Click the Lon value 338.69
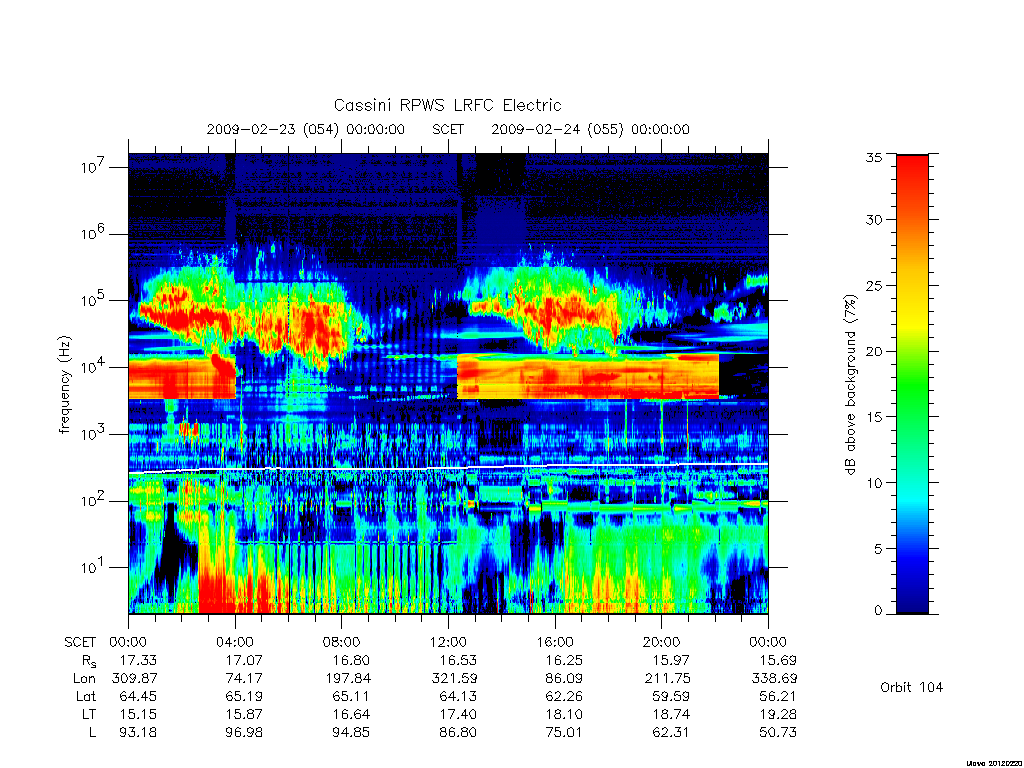The width and height of the screenshot is (1024, 768). [775, 679]
